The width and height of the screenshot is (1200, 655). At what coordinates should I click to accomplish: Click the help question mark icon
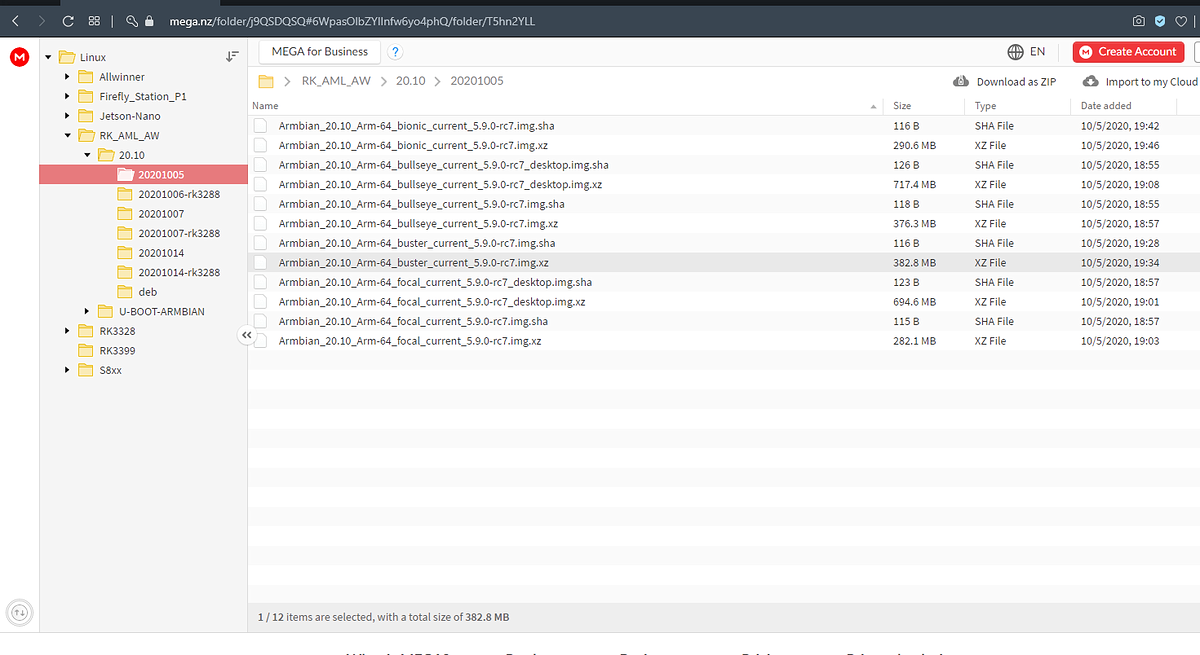pyautogui.click(x=396, y=52)
